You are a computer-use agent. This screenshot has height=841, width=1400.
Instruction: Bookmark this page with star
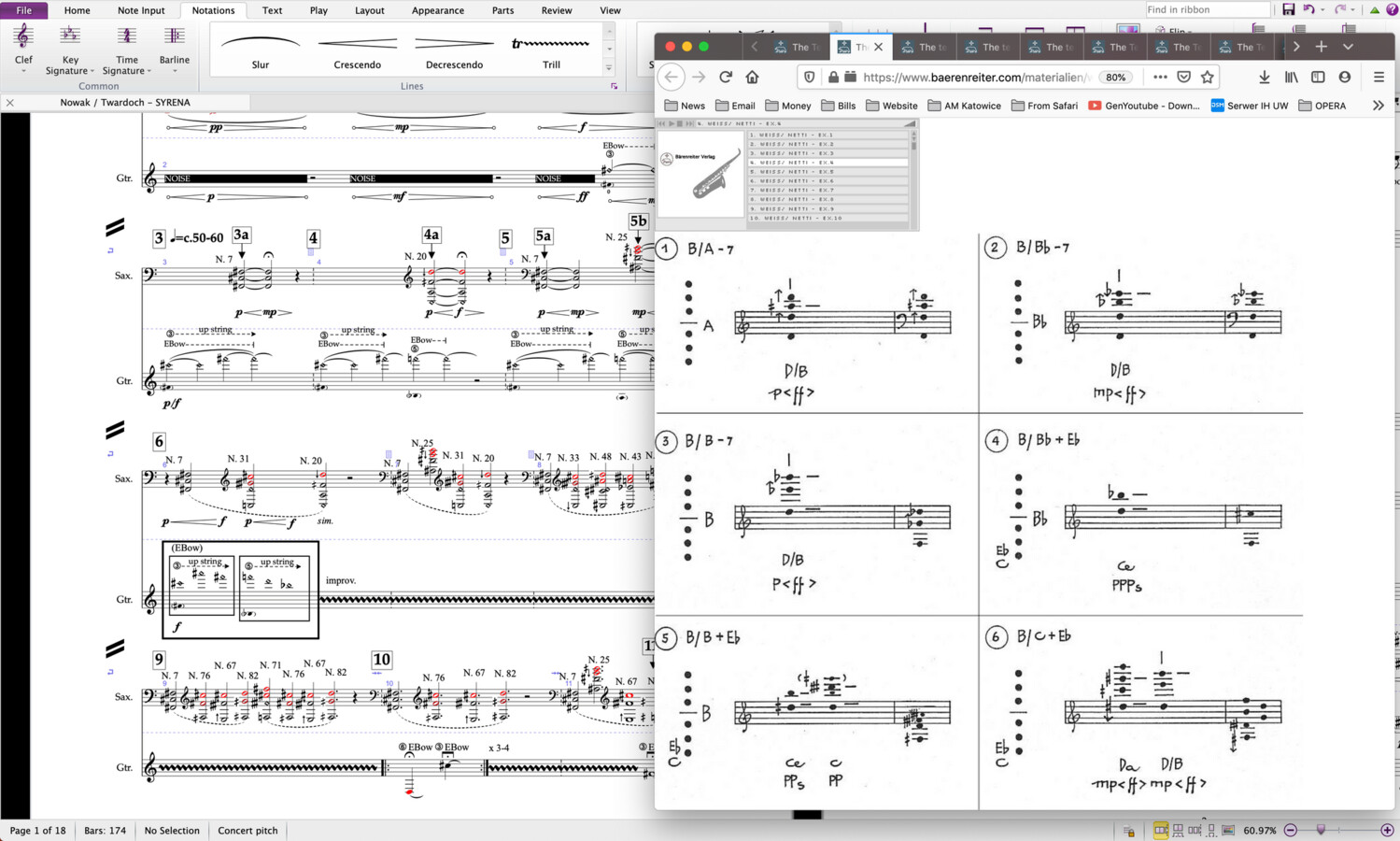click(x=1208, y=77)
